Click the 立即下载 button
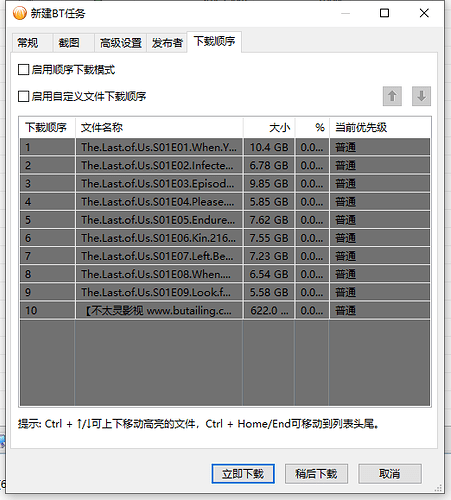Viewport: 451px width, 500px height. click(243, 474)
